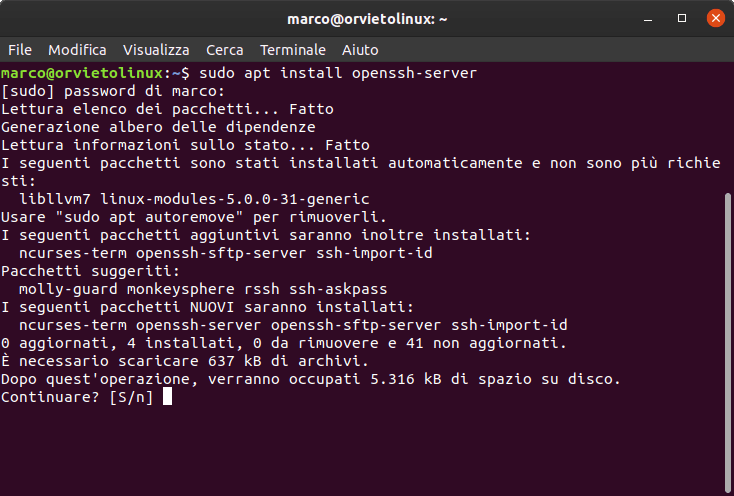Click the package name libllvm7

click(x=55, y=199)
